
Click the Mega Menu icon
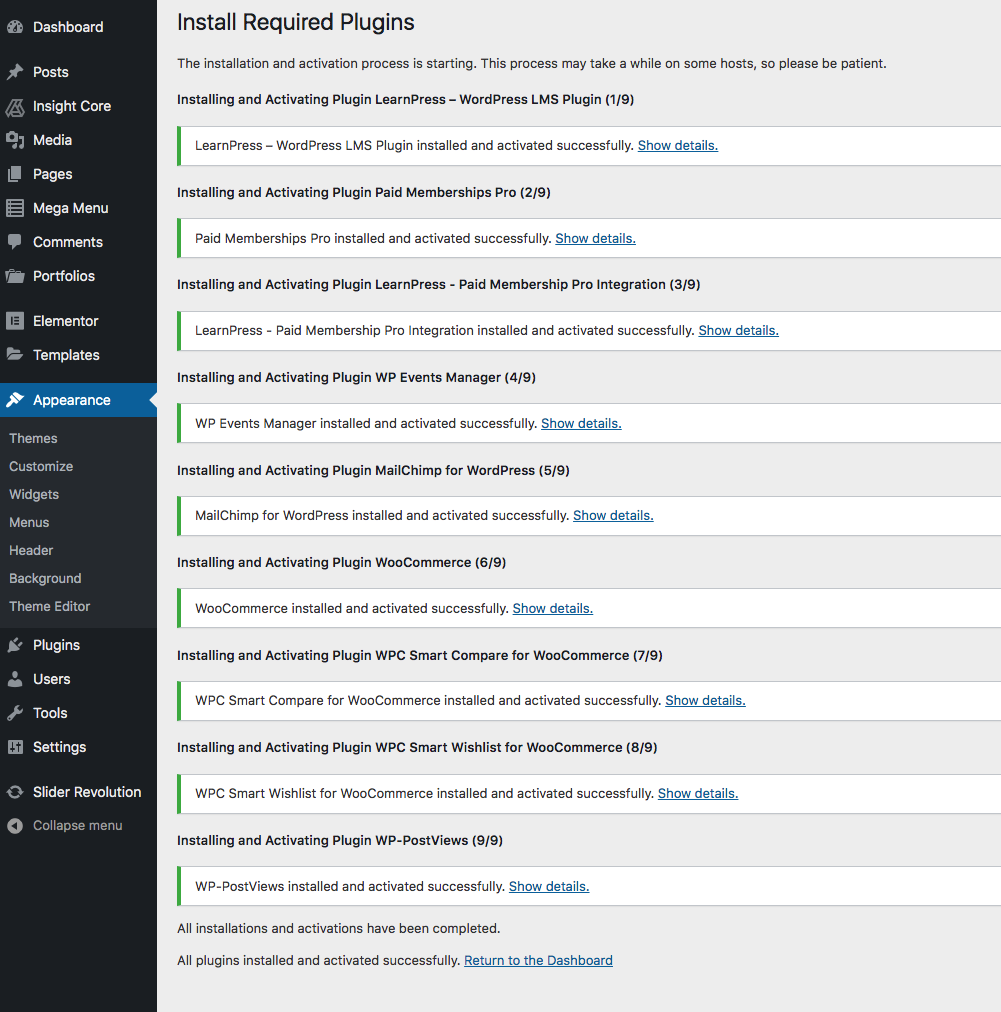click(x=15, y=208)
